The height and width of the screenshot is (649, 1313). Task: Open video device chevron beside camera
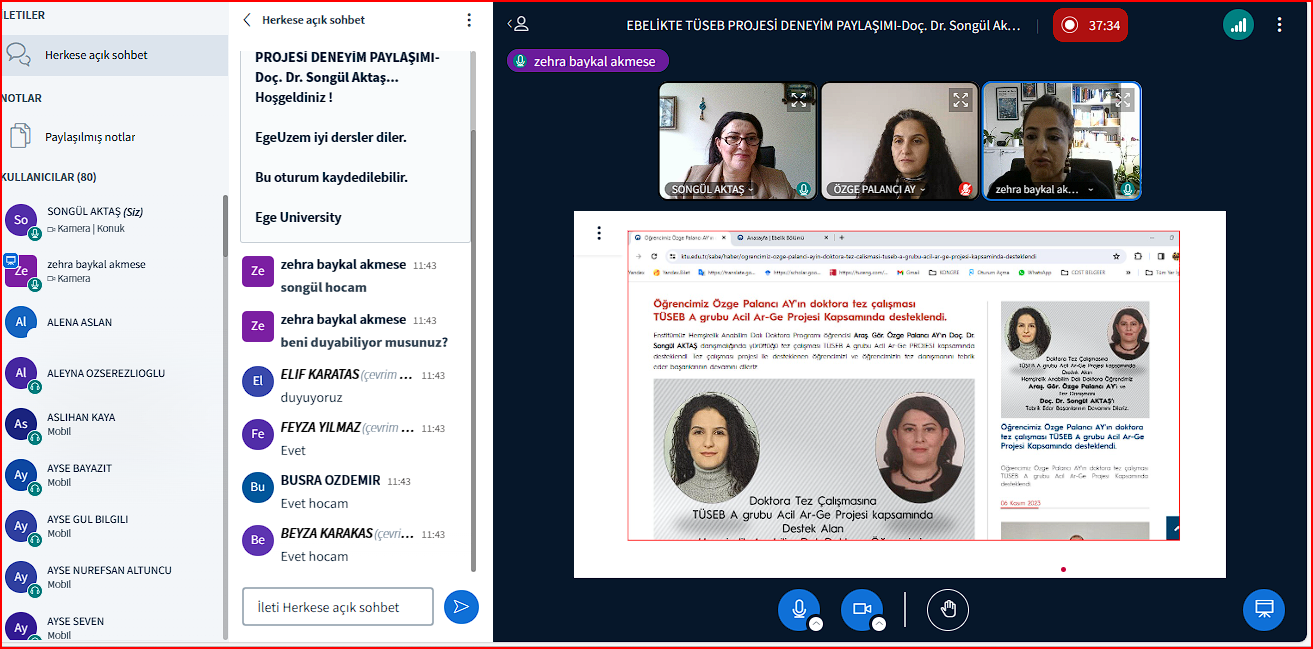click(x=879, y=624)
